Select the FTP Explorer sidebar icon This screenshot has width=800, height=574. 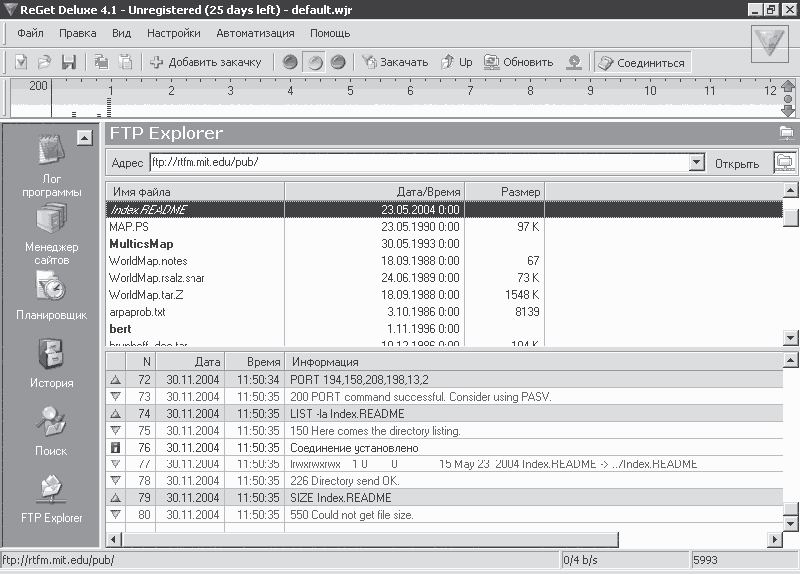(x=51, y=491)
